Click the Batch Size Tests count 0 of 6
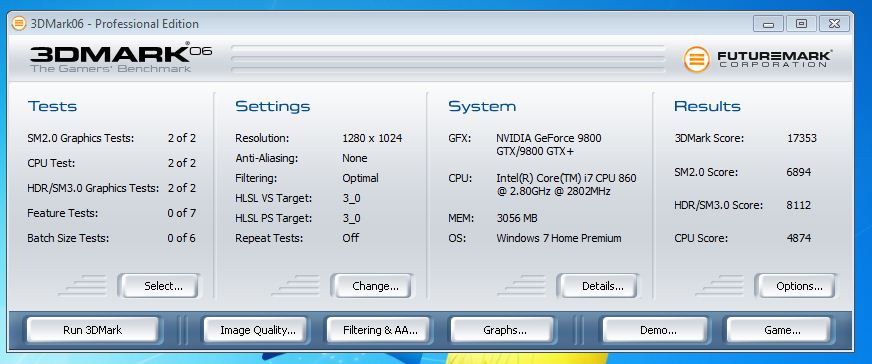The image size is (872, 364). 182,238
